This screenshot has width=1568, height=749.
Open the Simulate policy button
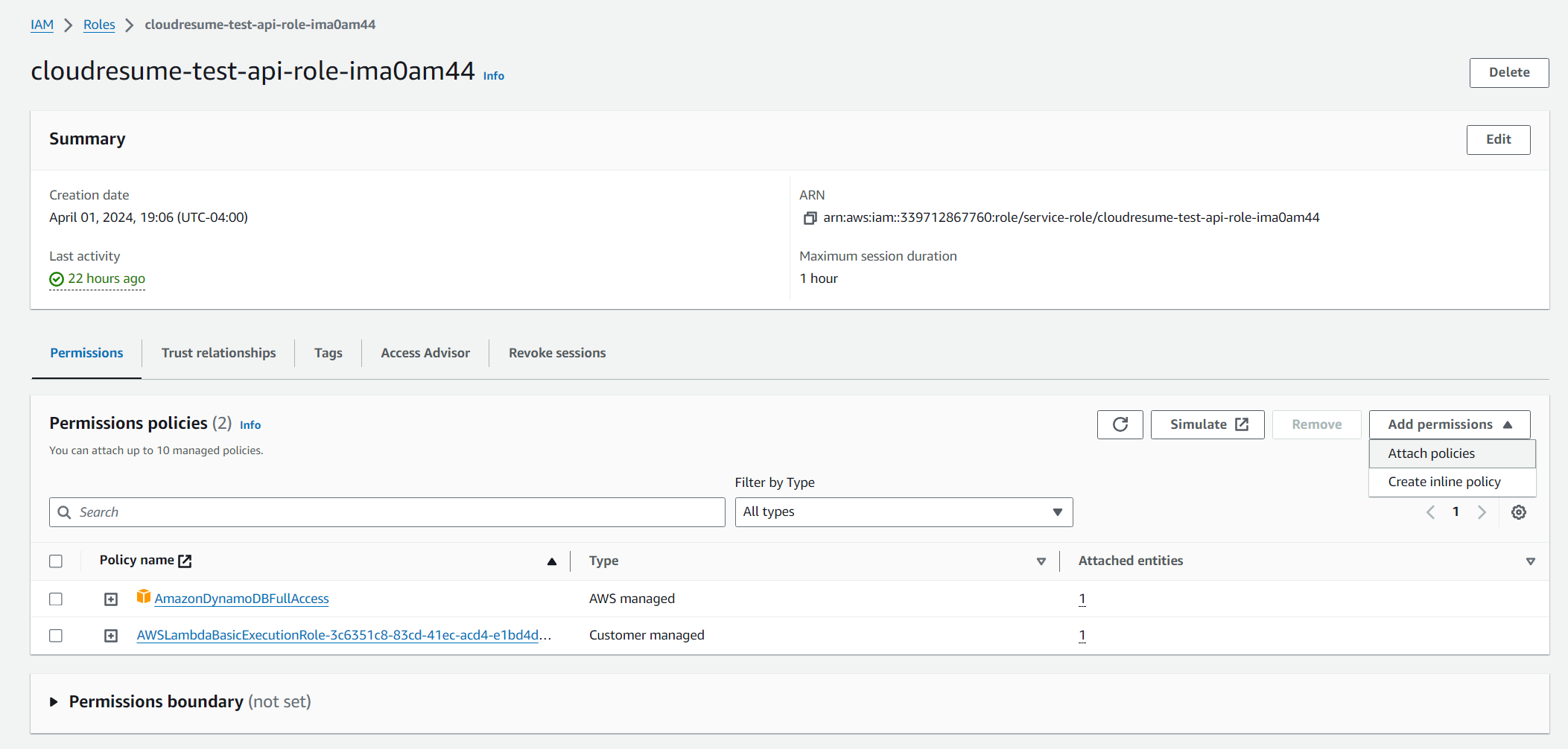coord(1207,424)
